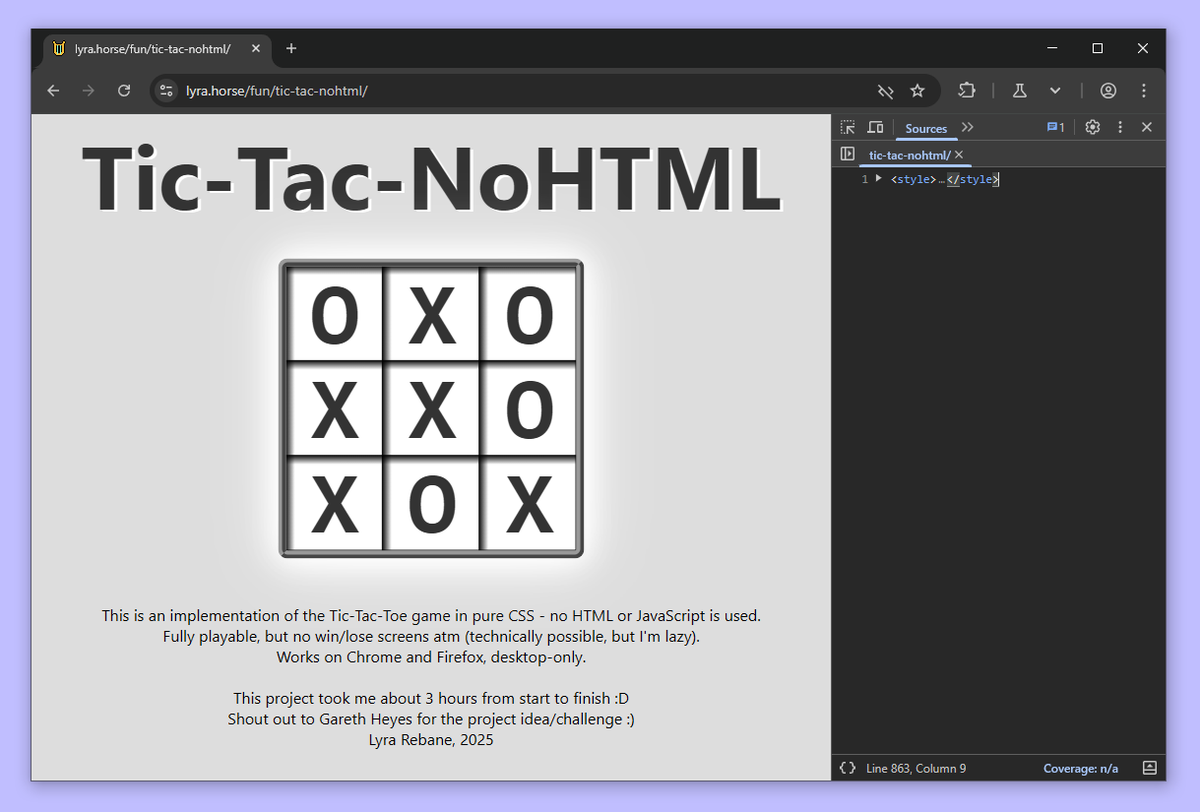Reload the page with the refresh icon
This screenshot has height=812, width=1200.
click(124, 91)
